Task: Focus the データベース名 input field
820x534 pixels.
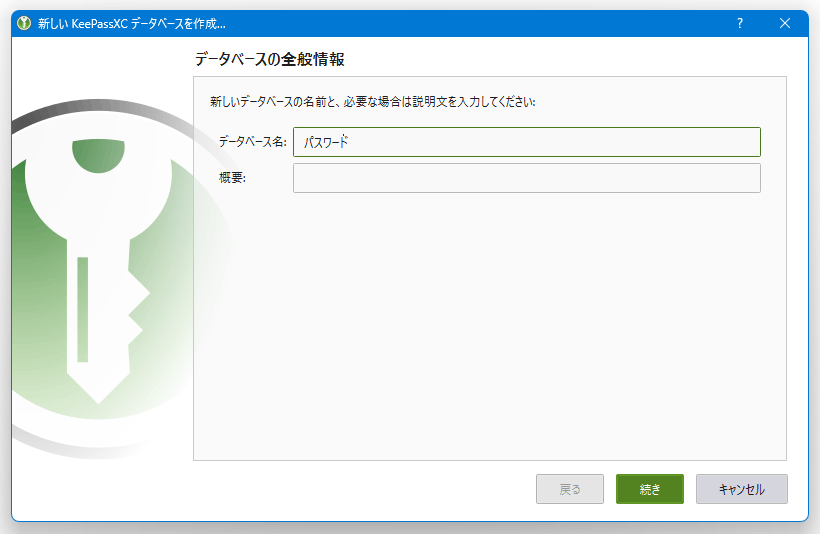Action: [x=527, y=142]
